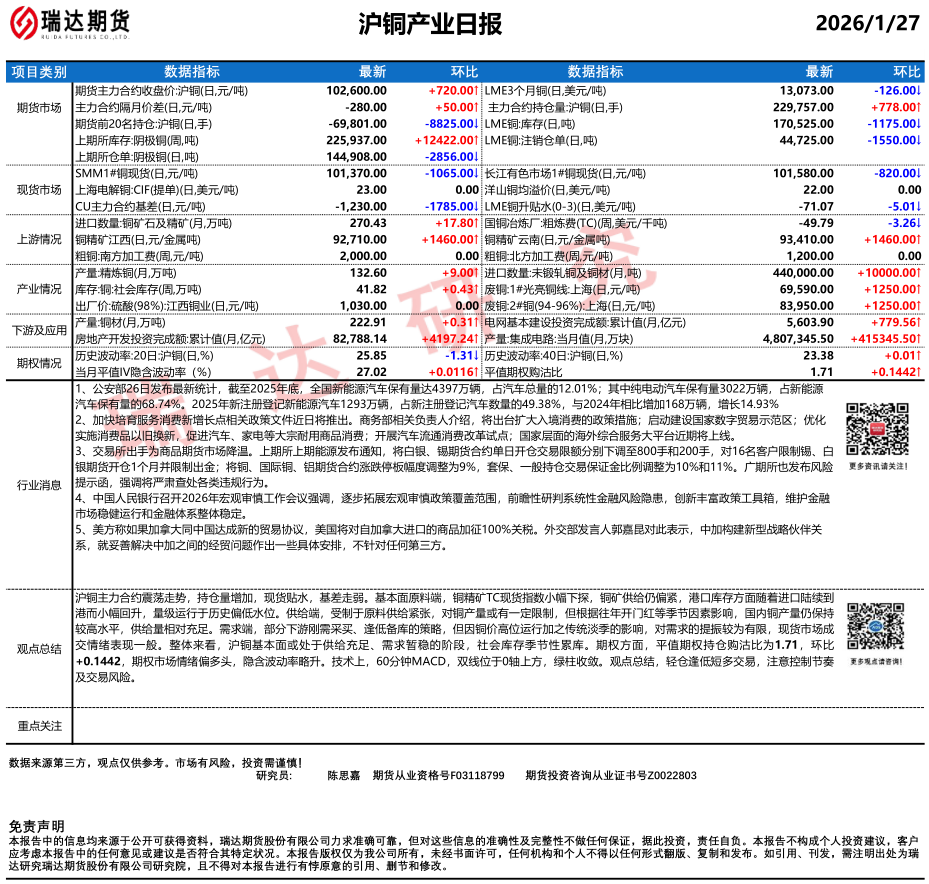This screenshot has height=884, width=929.
Task: Select the 下游及应用 category cell
Action: 39,329
